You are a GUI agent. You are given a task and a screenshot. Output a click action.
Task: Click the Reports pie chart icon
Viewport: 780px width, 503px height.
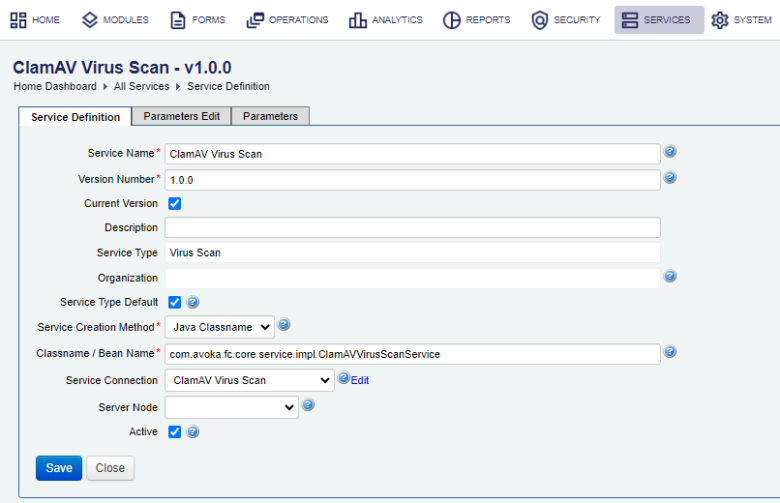452,20
